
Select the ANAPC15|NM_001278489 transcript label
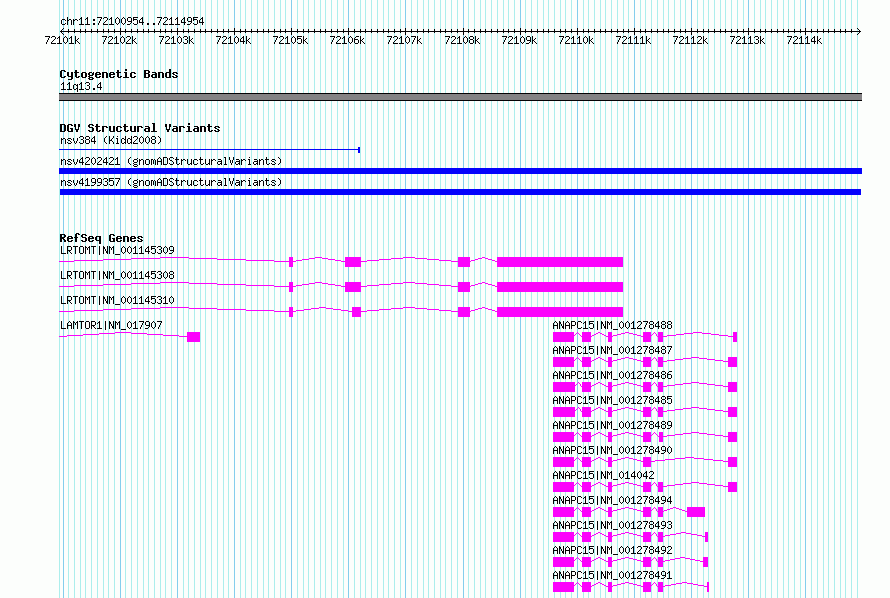click(x=612, y=425)
